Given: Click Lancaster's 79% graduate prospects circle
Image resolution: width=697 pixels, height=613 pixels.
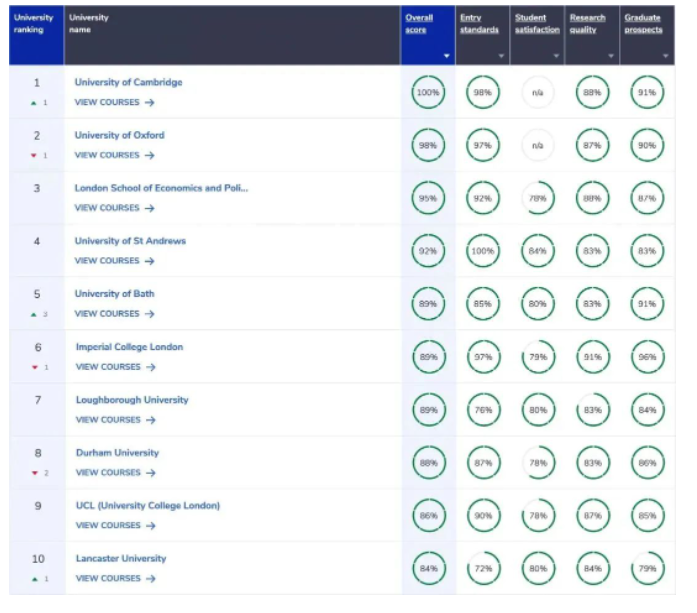Looking at the screenshot, I should 648,569.
